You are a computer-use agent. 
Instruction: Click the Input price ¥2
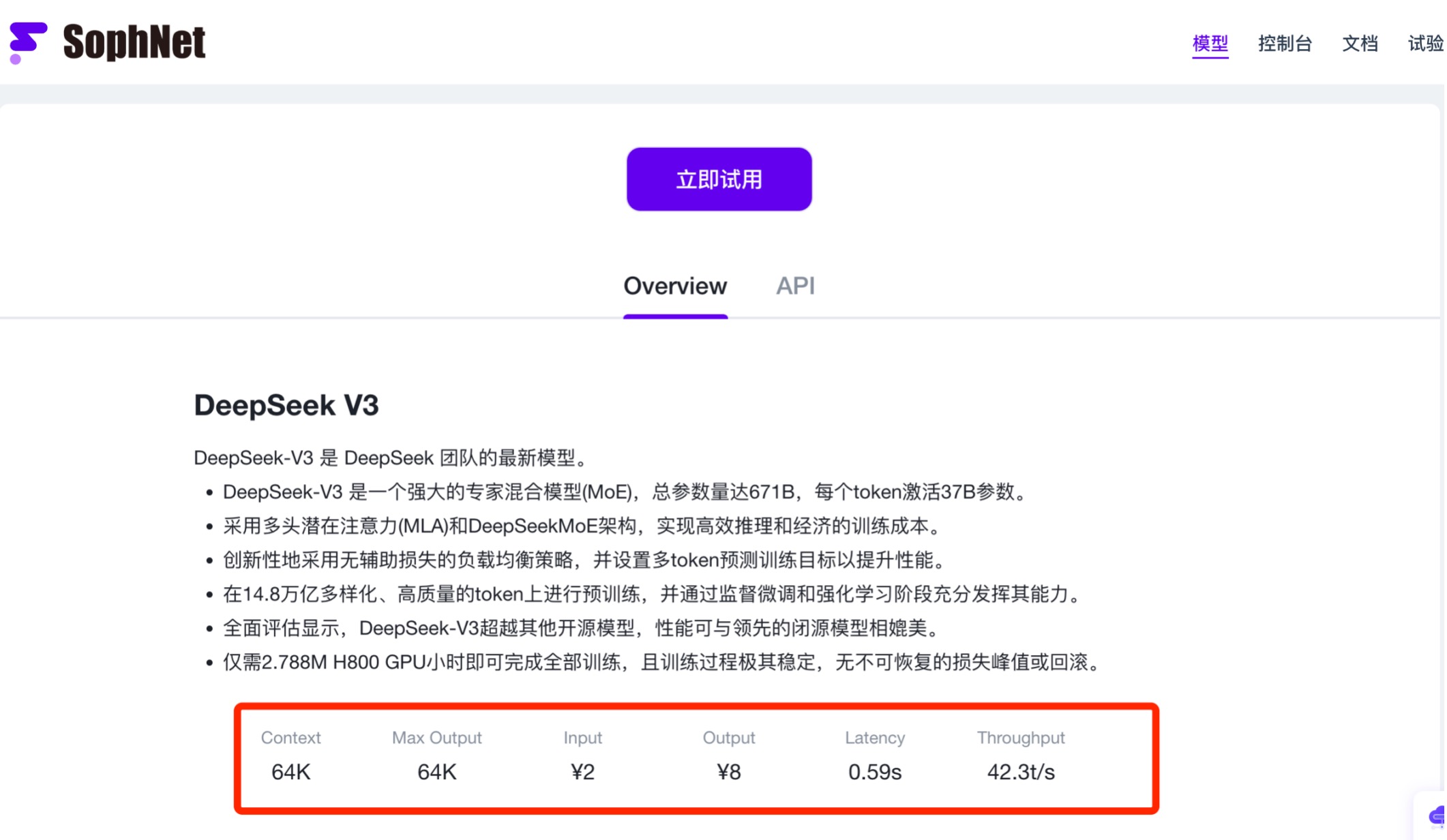pyautogui.click(x=582, y=772)
